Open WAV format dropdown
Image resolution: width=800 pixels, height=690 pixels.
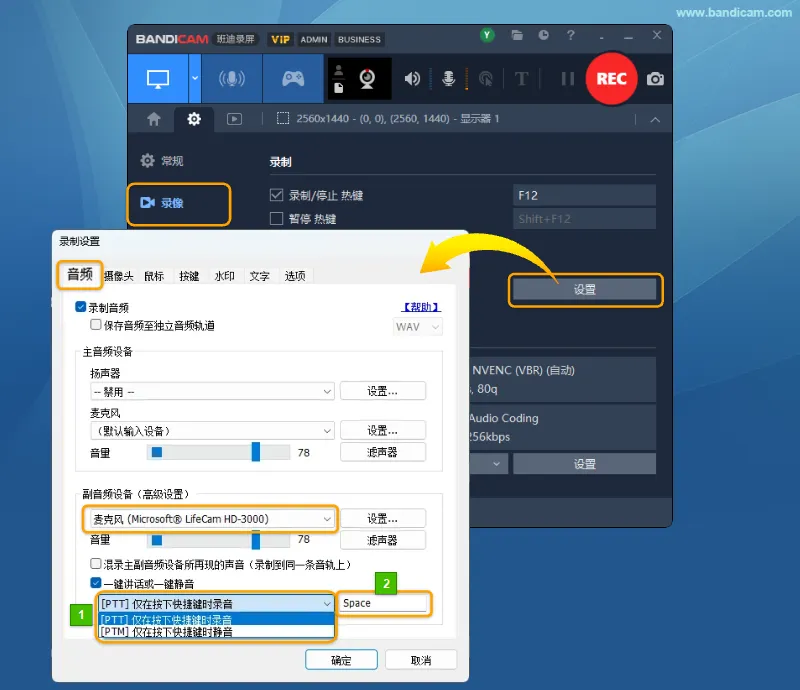pos(417,327)
